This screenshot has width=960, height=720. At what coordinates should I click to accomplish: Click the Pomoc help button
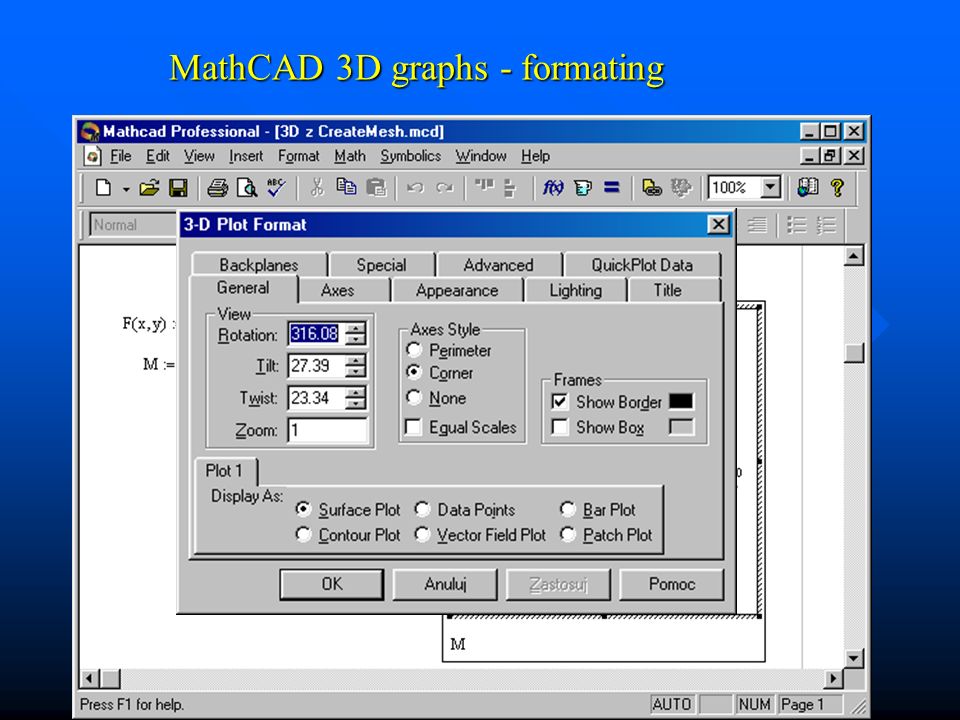[672, 584]
